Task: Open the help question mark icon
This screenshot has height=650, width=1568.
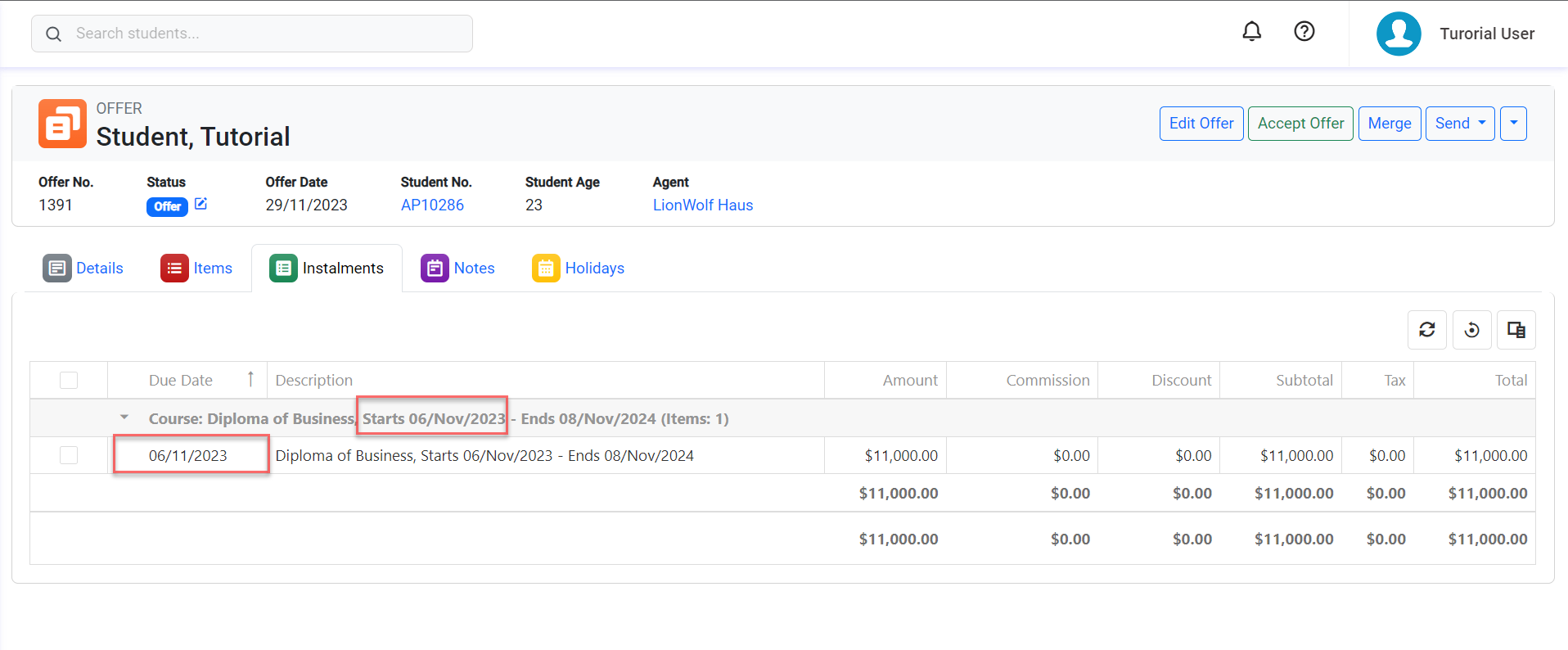Action: pos(1304,32)
